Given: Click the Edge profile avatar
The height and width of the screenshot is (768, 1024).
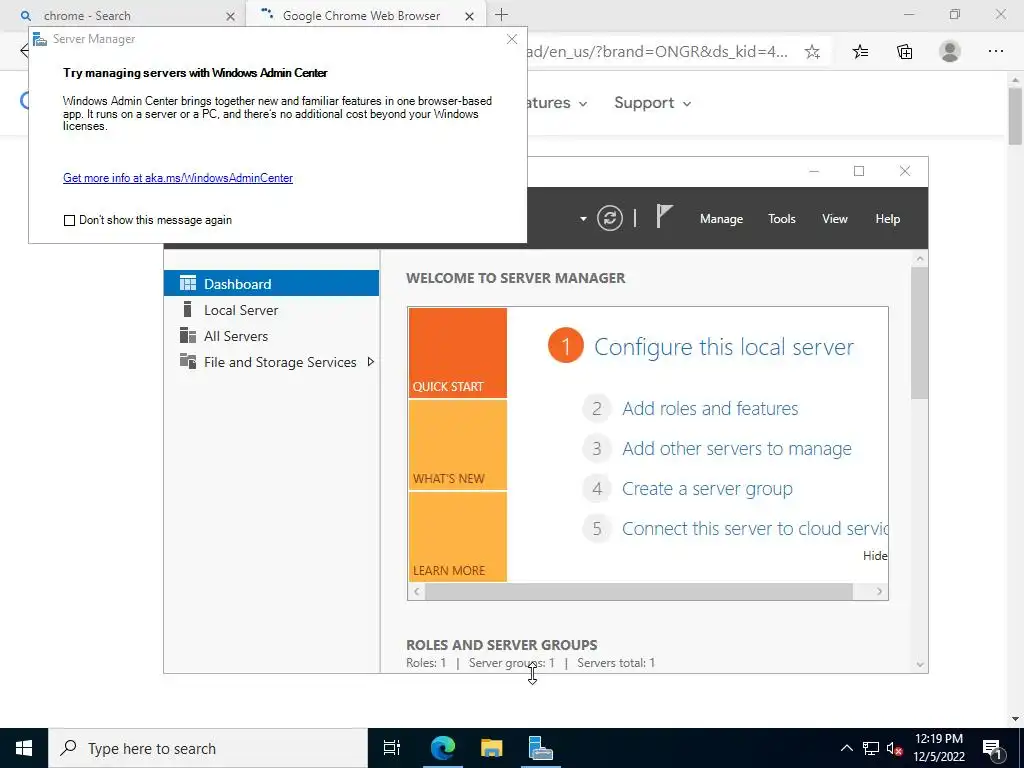Looking at the screenshot, I should [950, 51].
